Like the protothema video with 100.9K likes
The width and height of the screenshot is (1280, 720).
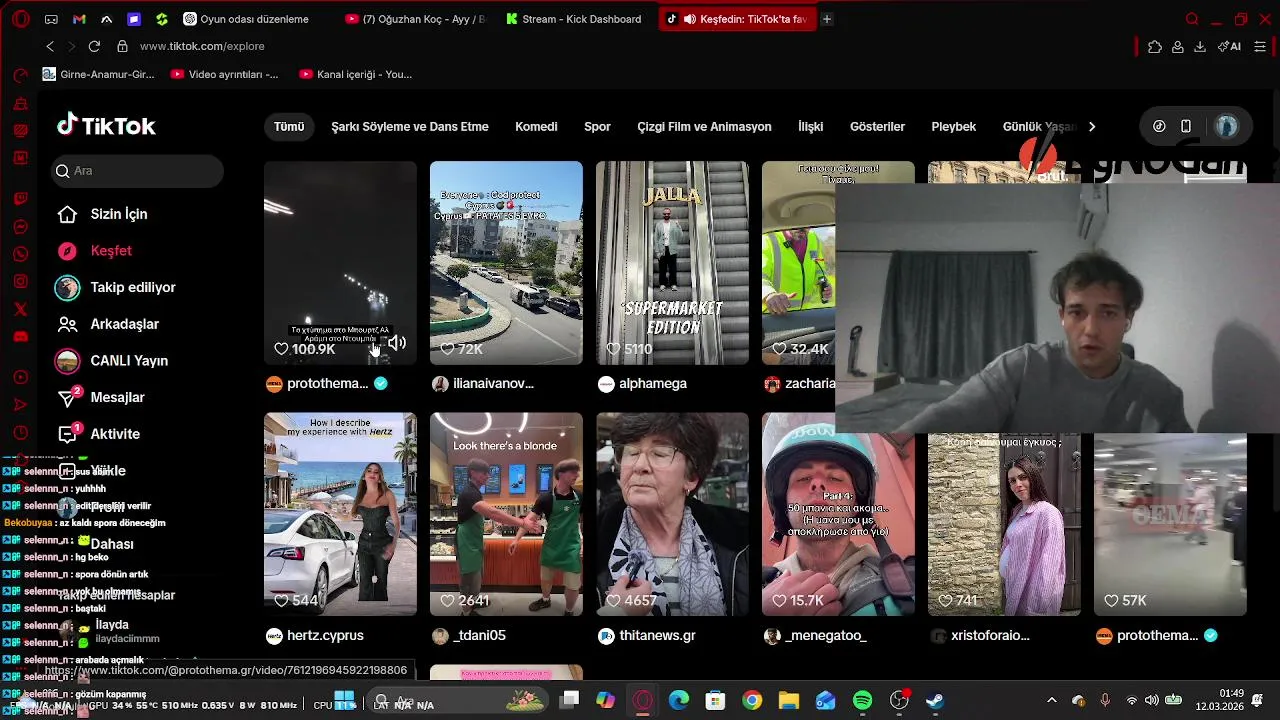pyautogui.click(x=281, y=349)
